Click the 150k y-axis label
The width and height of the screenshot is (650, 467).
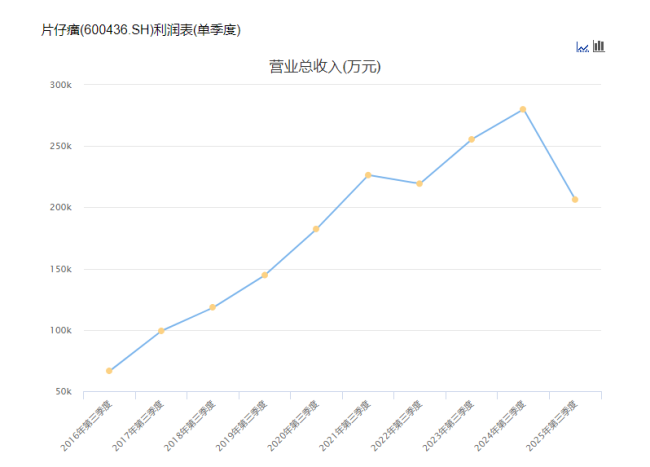pos(61,269)
